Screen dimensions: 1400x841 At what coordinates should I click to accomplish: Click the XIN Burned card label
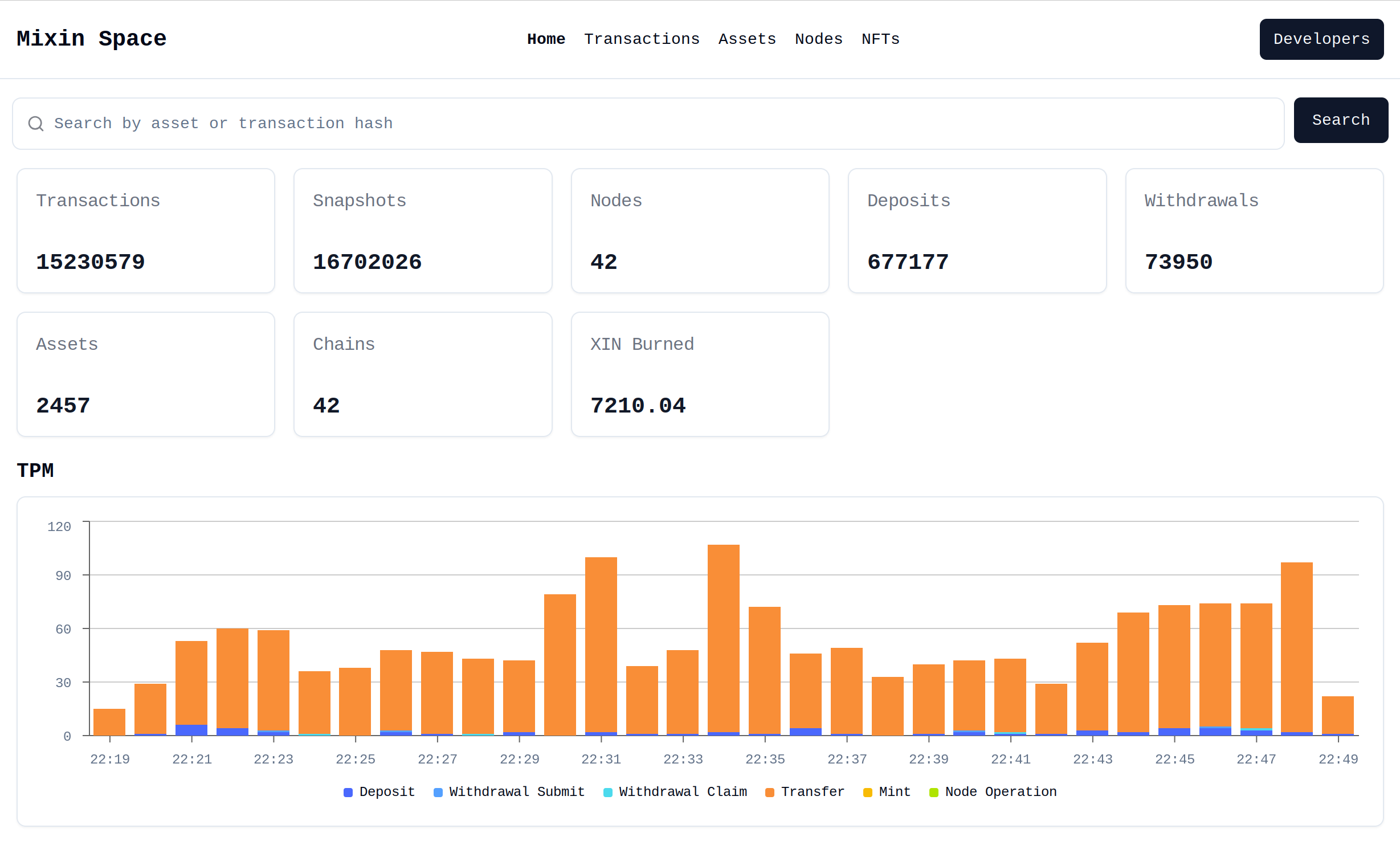point(642,344)
